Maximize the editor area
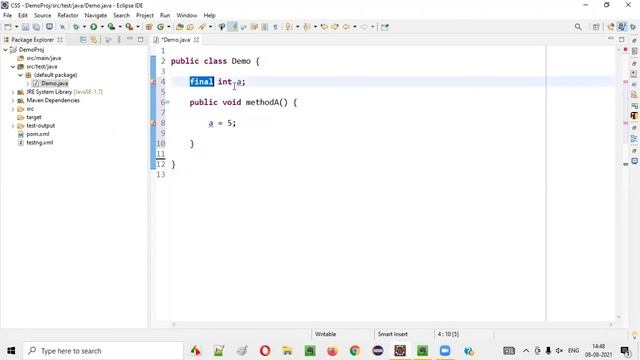 point(622,39)
